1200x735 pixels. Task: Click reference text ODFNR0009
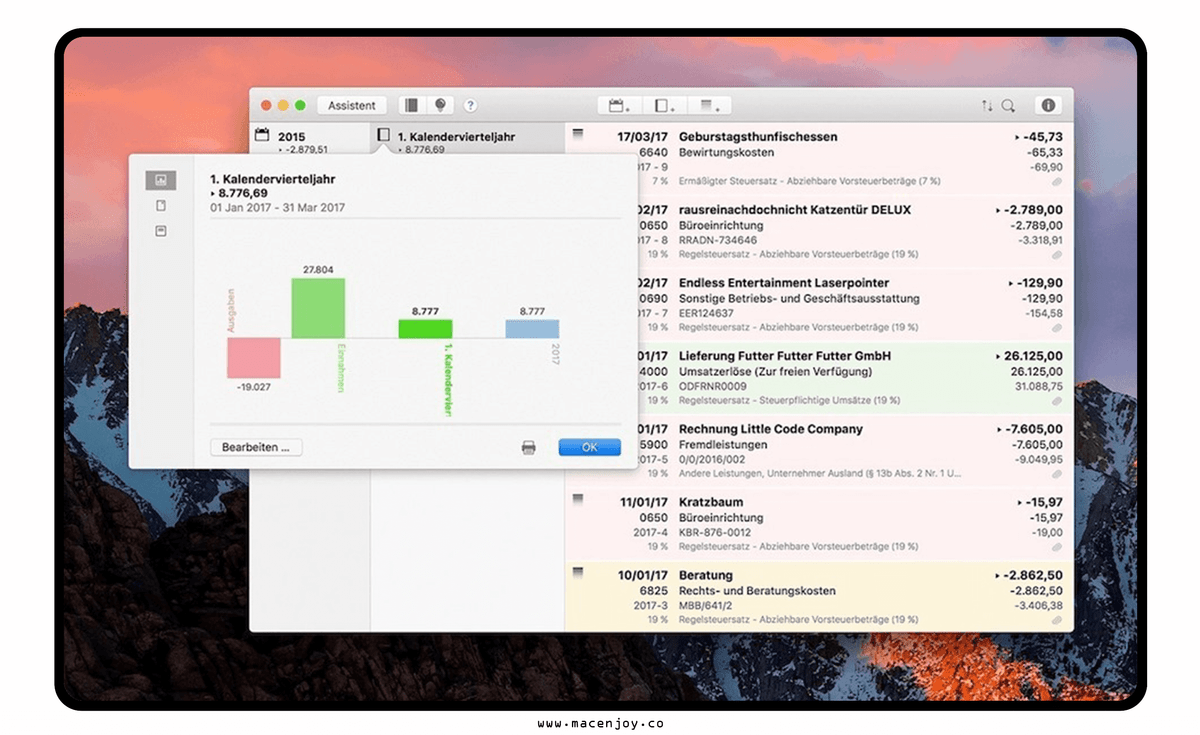tap(711, 387)
